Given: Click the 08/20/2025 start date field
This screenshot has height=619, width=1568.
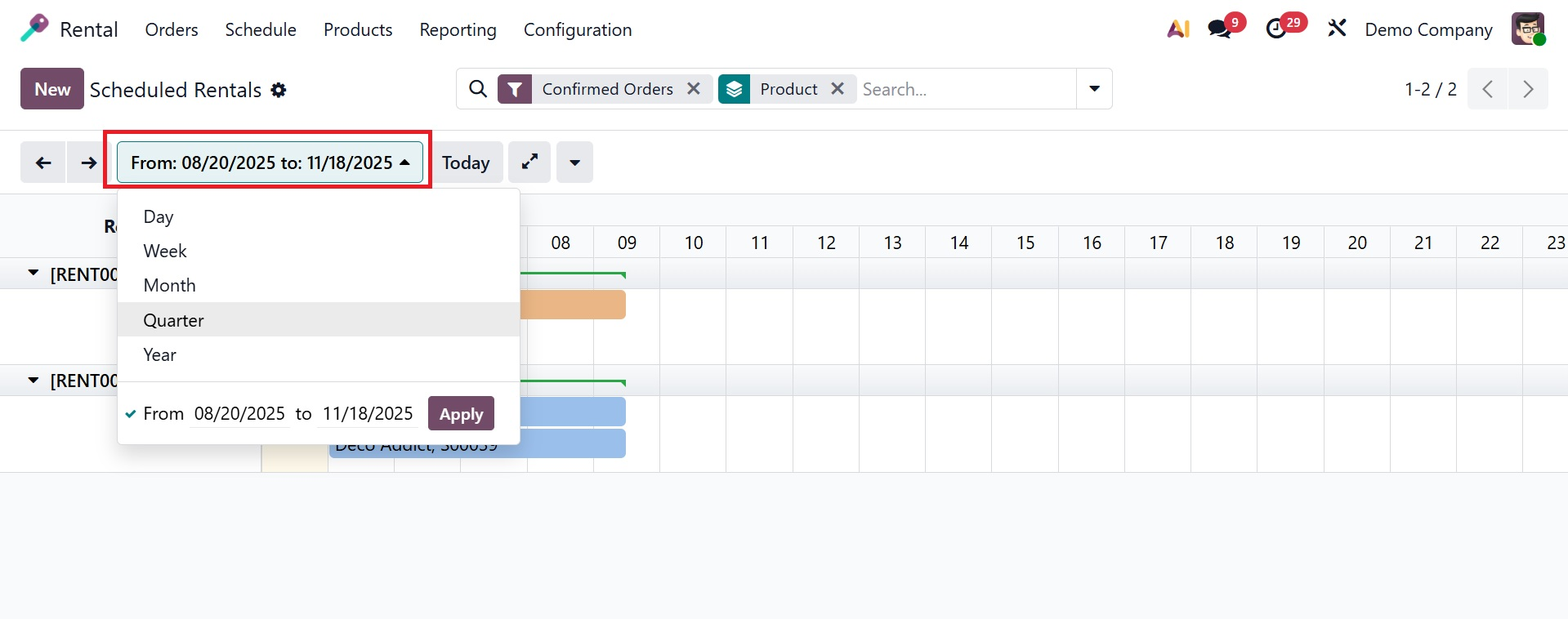Looking at the screenshot, I should 239,414.
